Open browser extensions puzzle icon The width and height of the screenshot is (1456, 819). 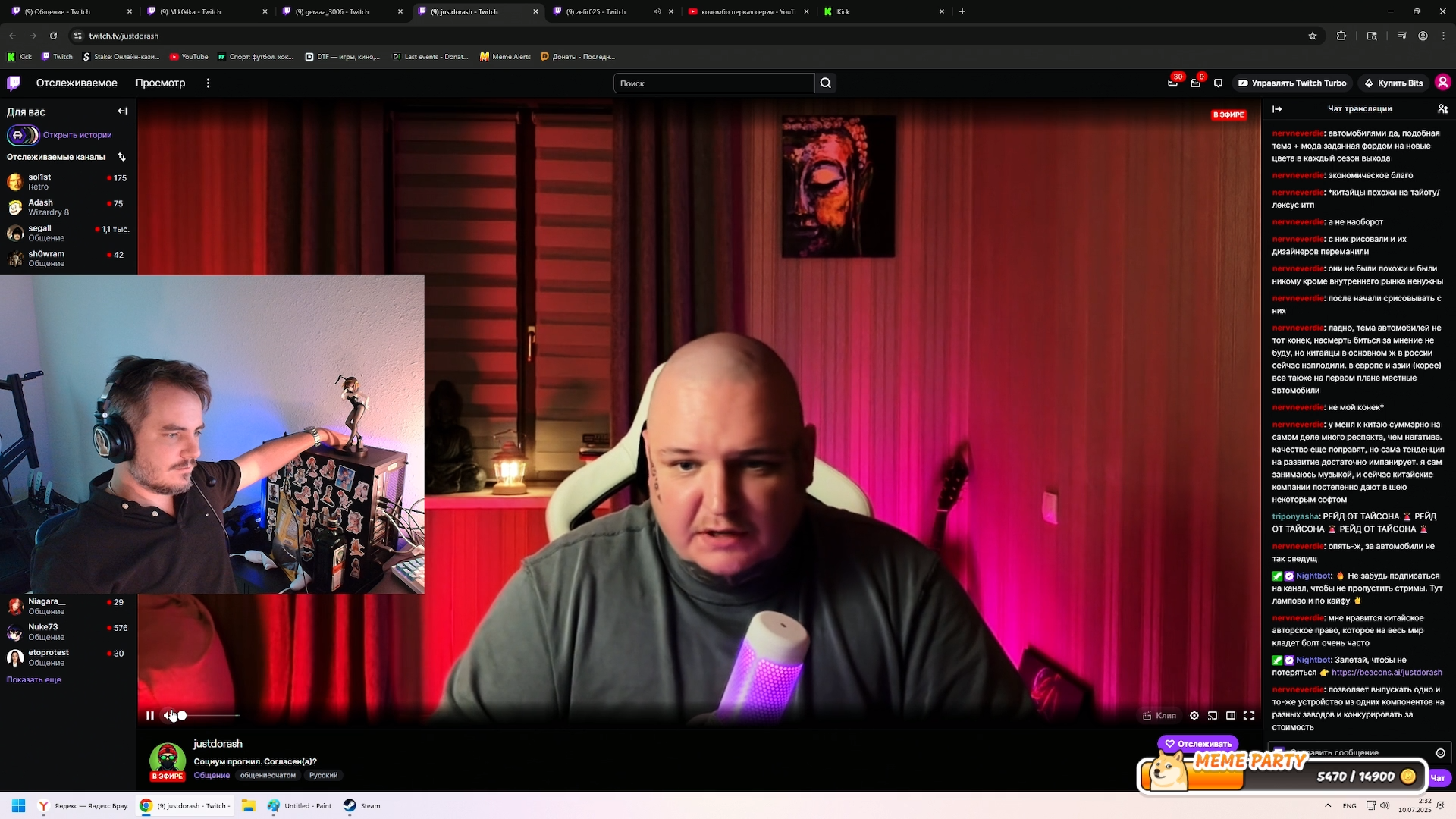click(1341, 36)
